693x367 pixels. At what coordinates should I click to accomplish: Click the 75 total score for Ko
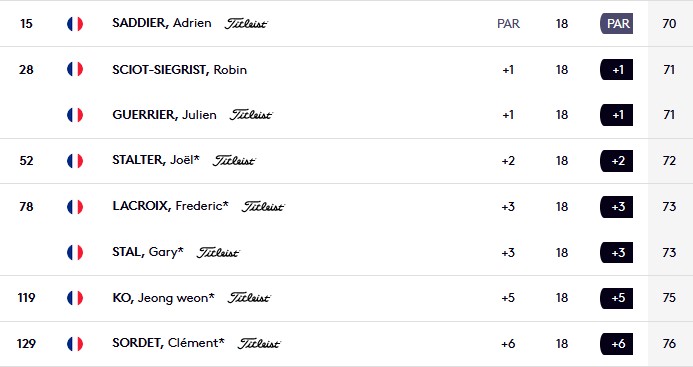669,298
